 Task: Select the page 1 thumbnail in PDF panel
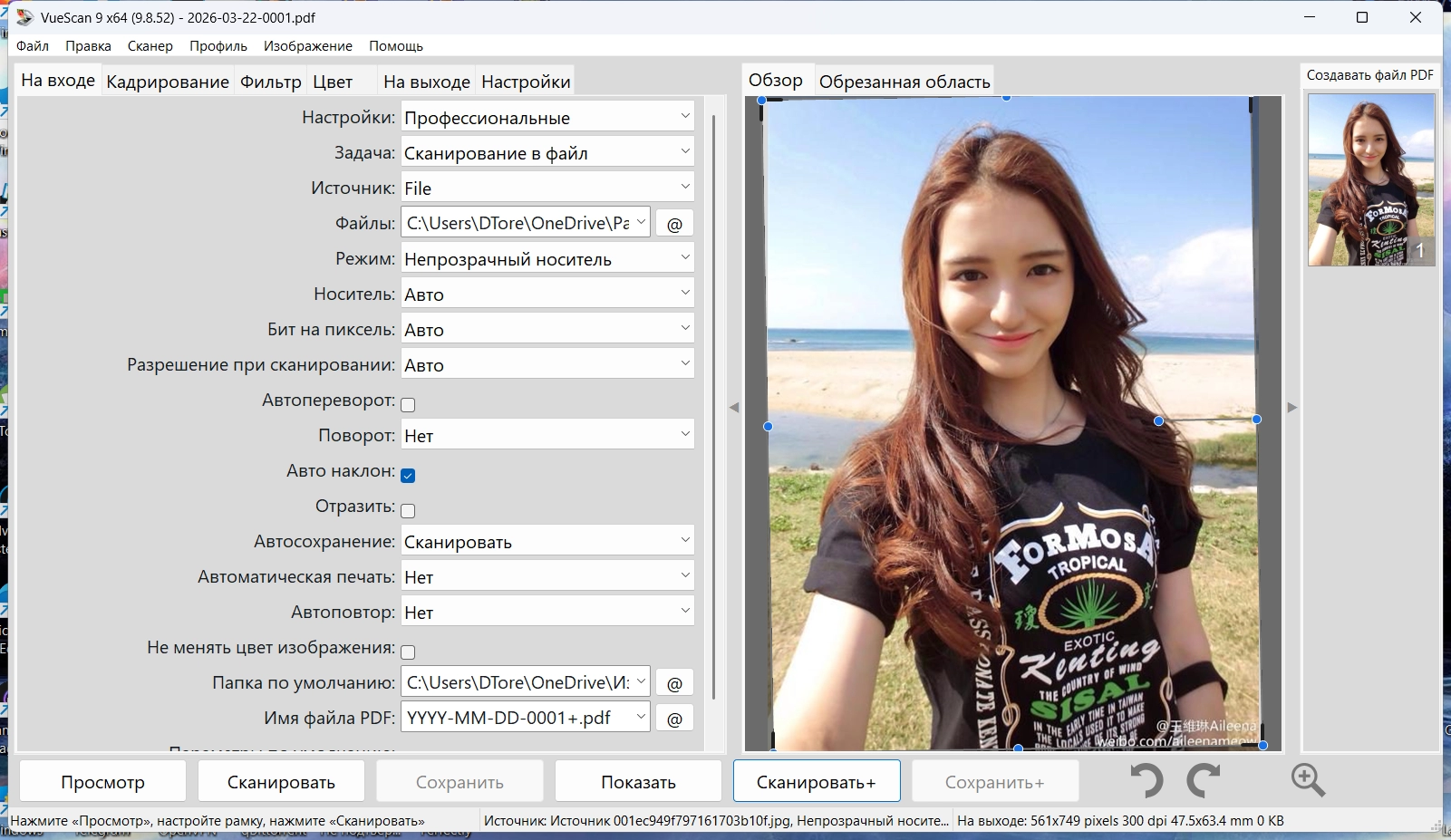point(1370,179)
